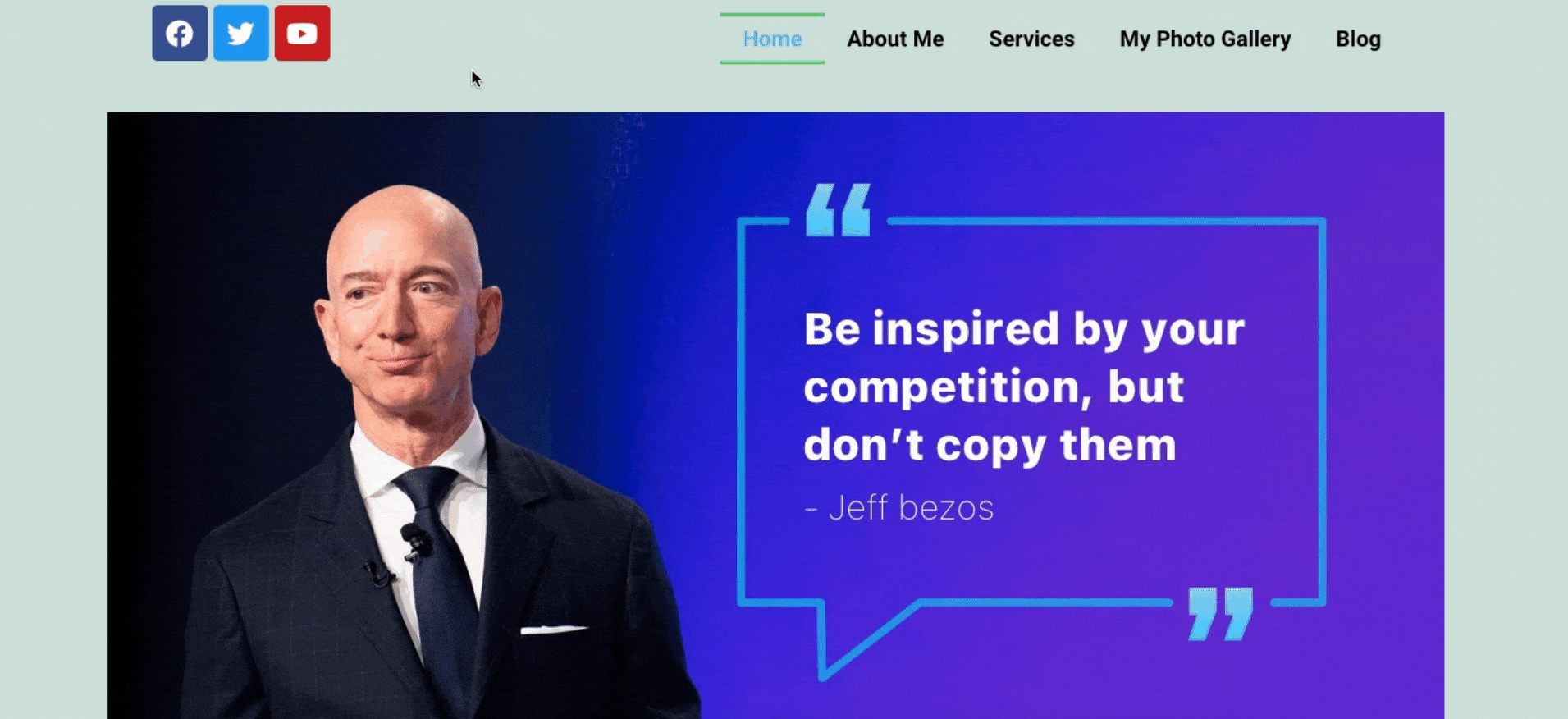Click the white pocket square
The width and height of the screenshot is (1568, 719).
click(x=553, y=630)
